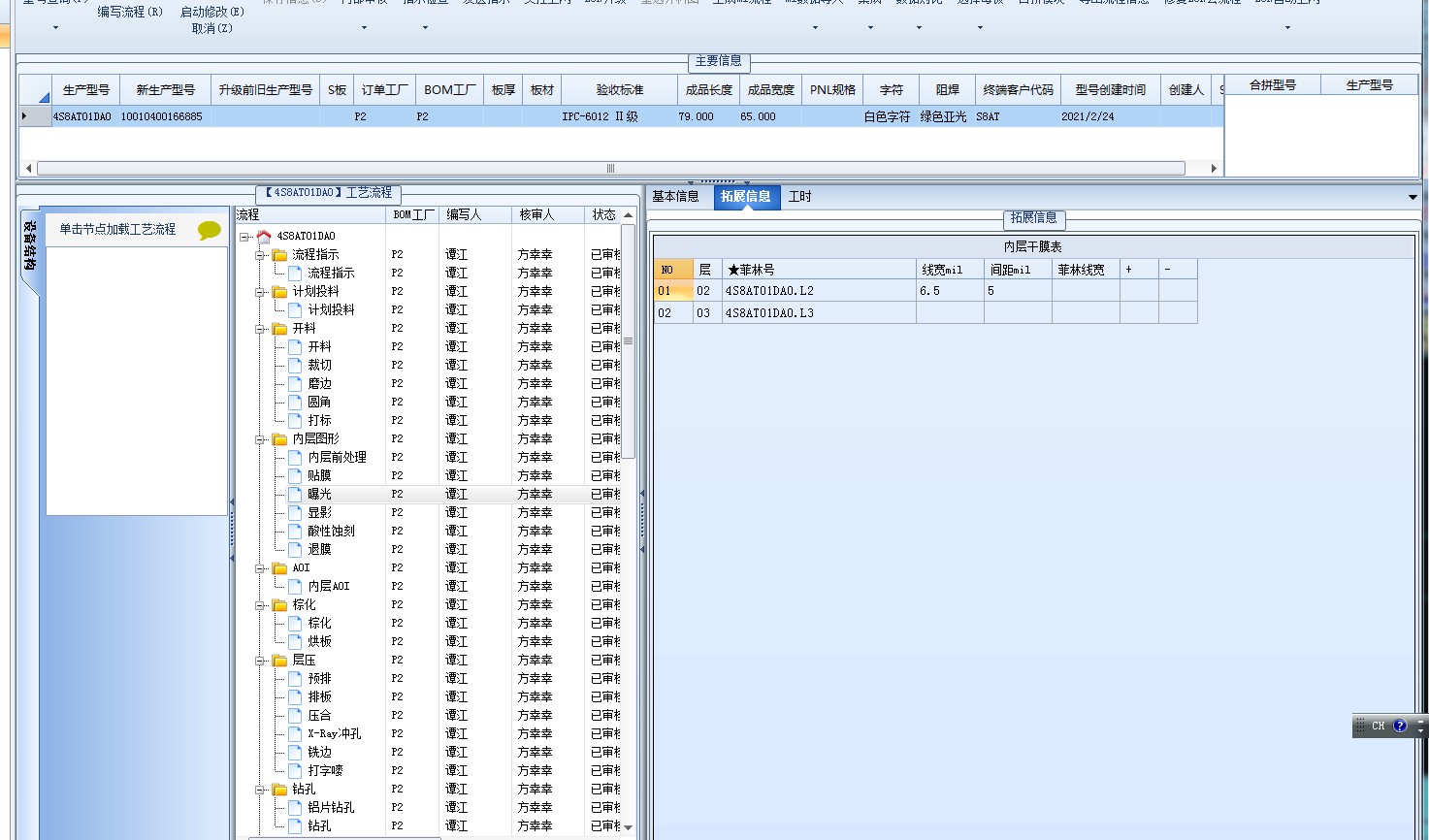Click the main grid horizontal scrollbar left arrow
1429x840 pixels.
click(28, 169)
